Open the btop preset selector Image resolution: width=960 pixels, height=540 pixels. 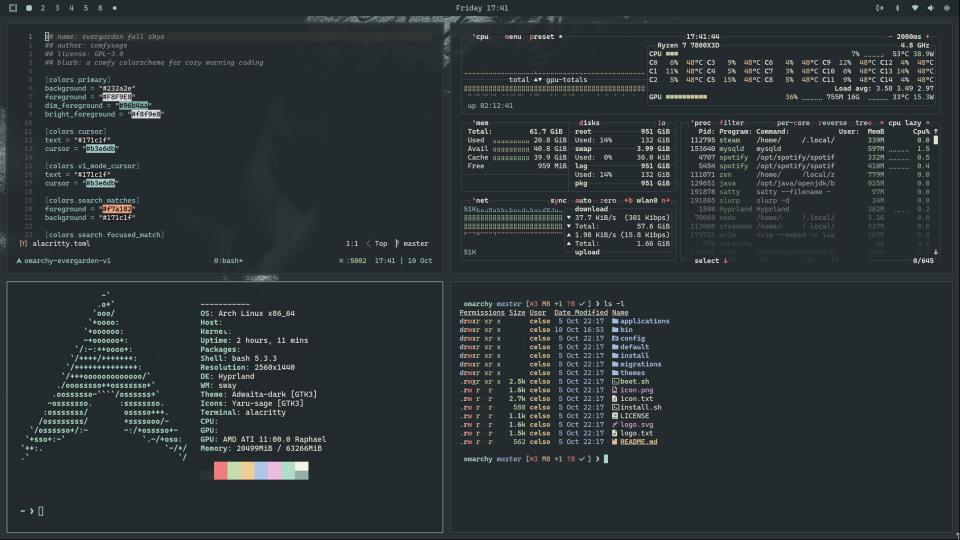point(542,37)
